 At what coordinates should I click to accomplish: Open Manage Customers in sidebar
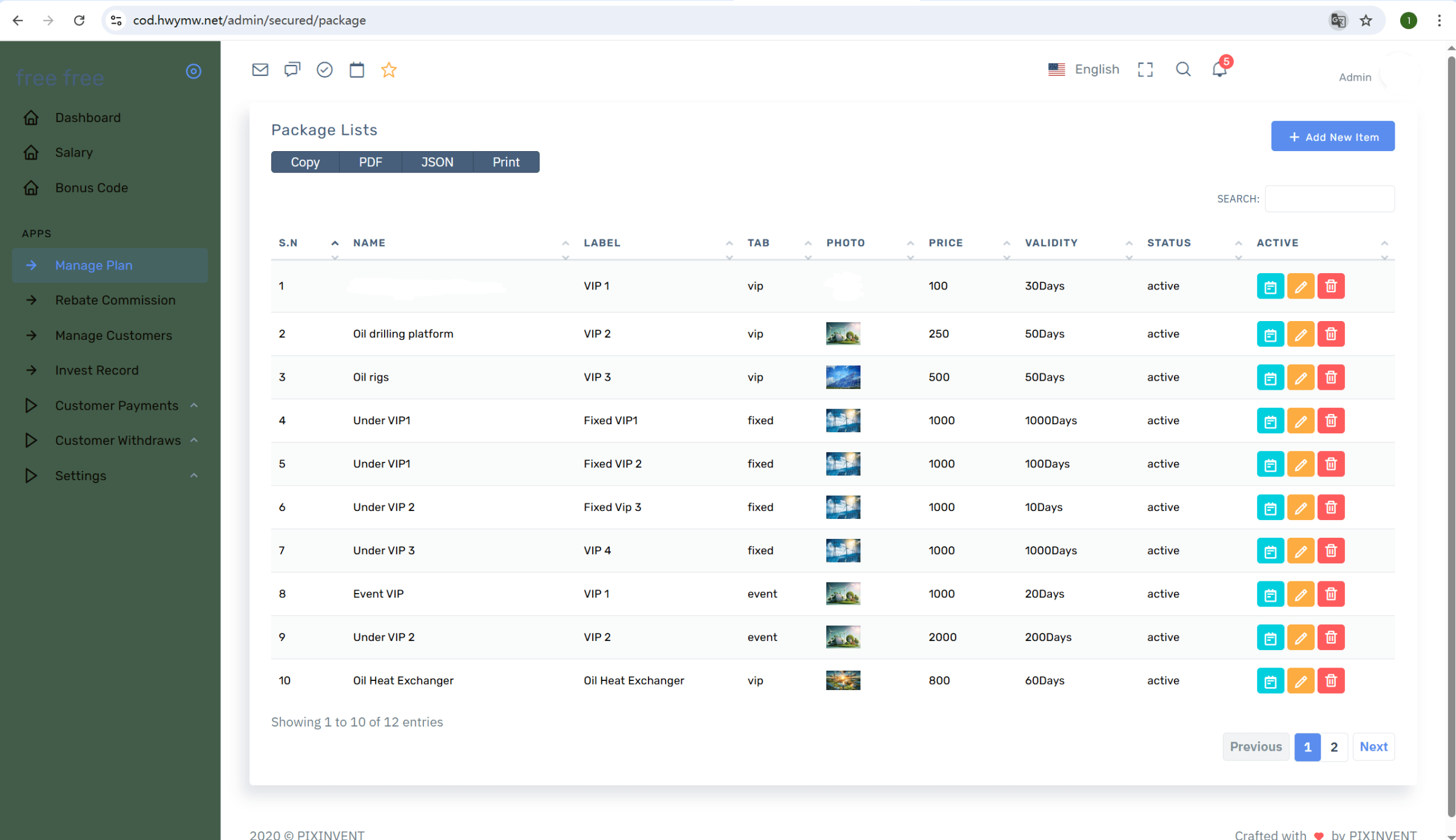click(113, 335)
